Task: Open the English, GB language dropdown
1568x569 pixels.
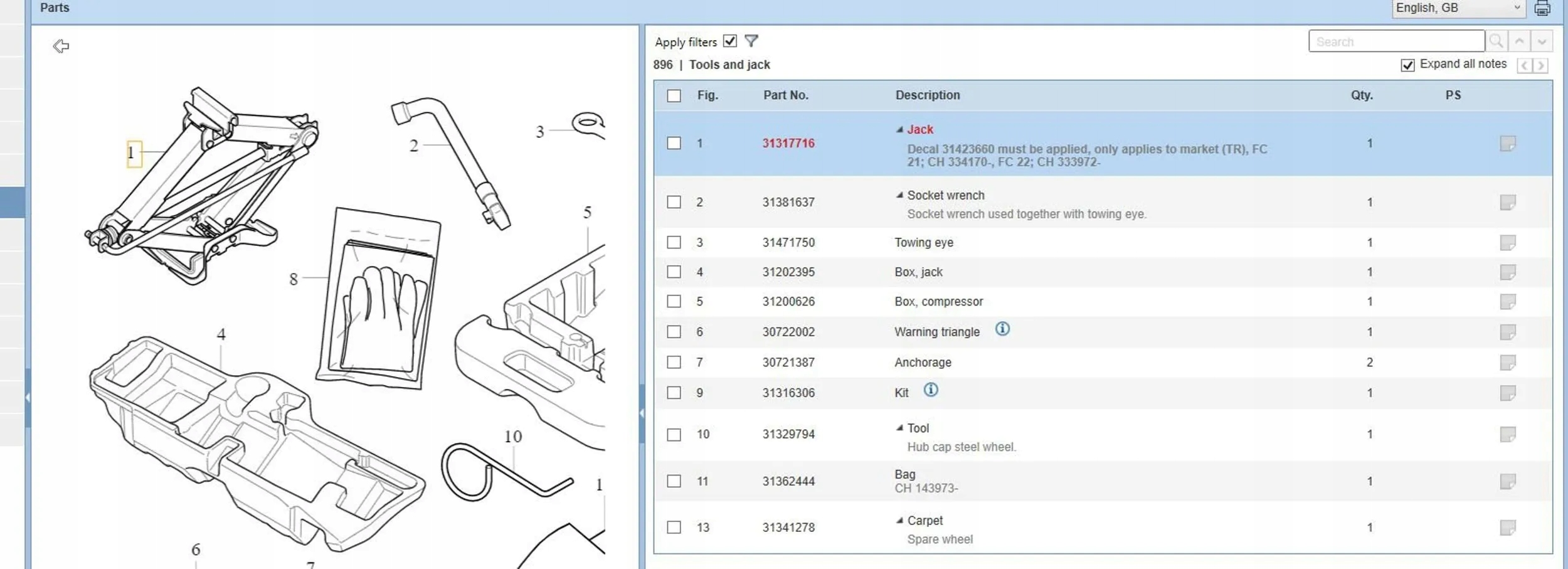Action: 1459,8
